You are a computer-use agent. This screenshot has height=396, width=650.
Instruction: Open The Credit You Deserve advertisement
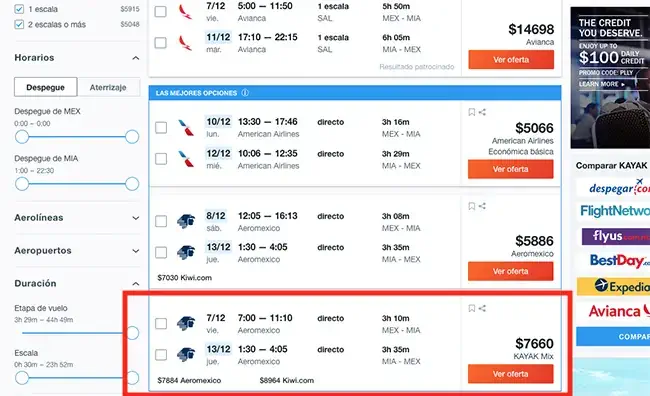pyautogui.click(x=610, y=78)
